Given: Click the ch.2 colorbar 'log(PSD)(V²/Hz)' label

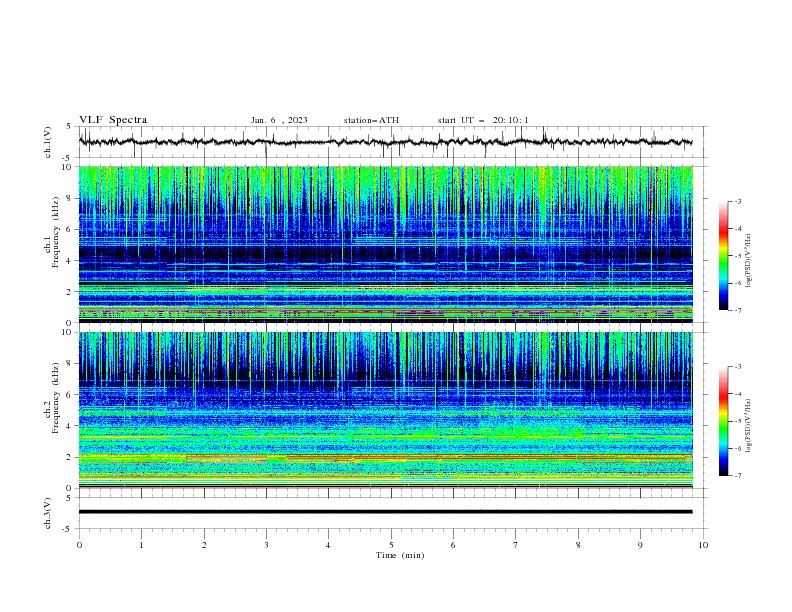Looking at the screenshot, I should tap(749, 425).
